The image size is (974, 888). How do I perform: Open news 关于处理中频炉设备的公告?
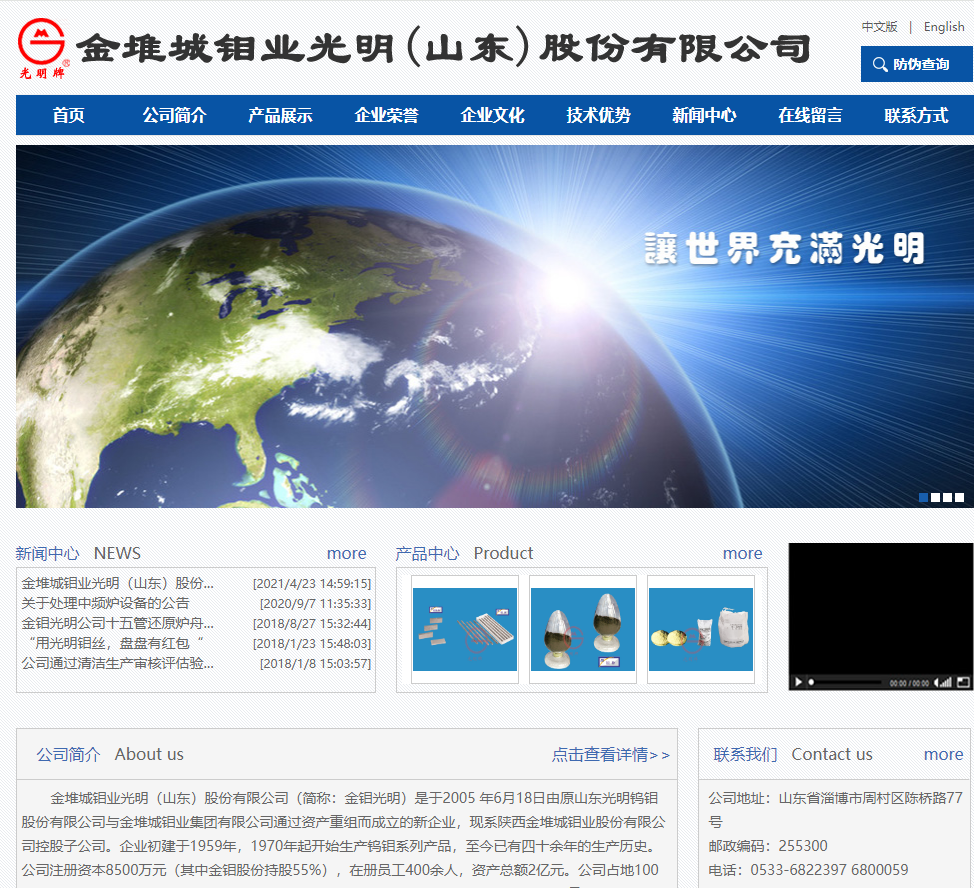click(x=106, y=603)
